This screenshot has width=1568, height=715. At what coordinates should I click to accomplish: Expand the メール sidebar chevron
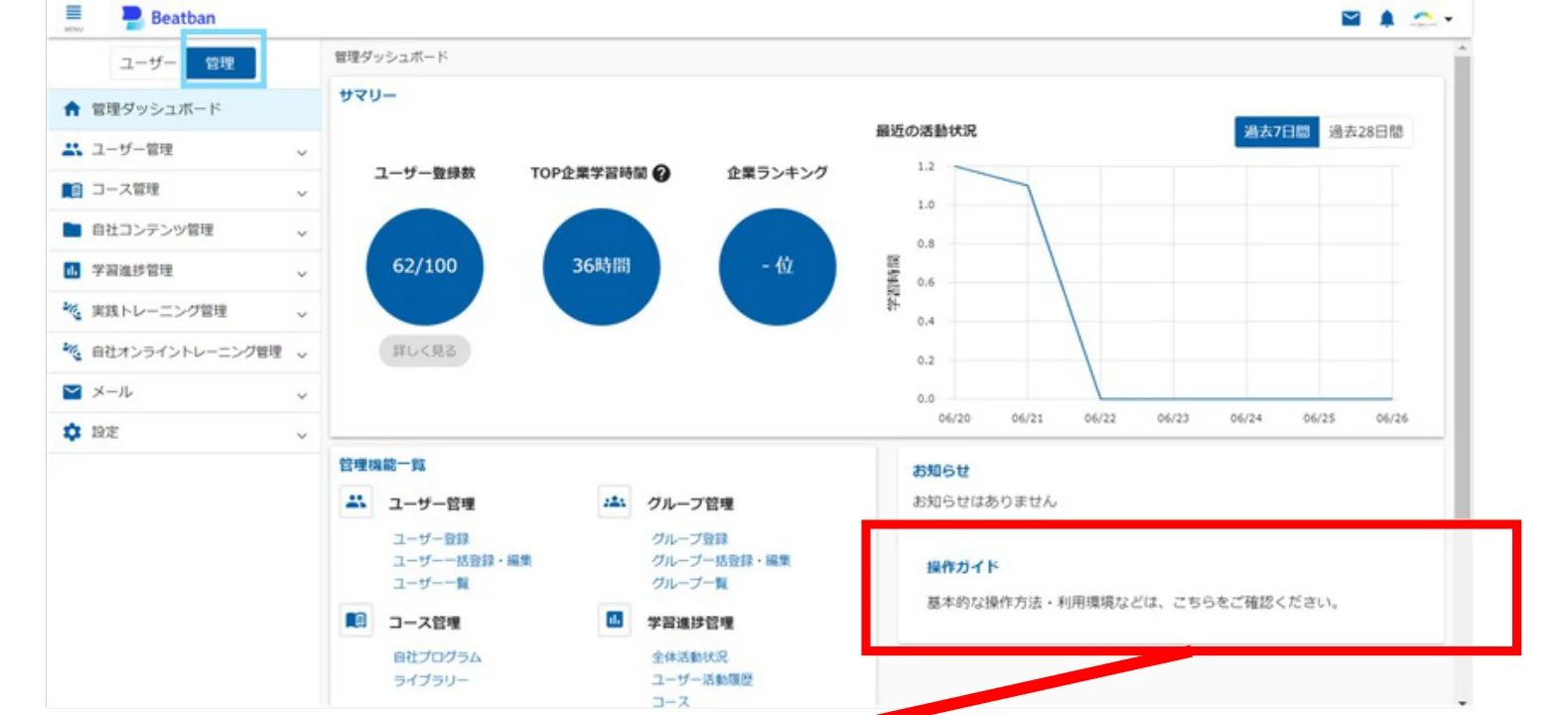pos(302,396)
